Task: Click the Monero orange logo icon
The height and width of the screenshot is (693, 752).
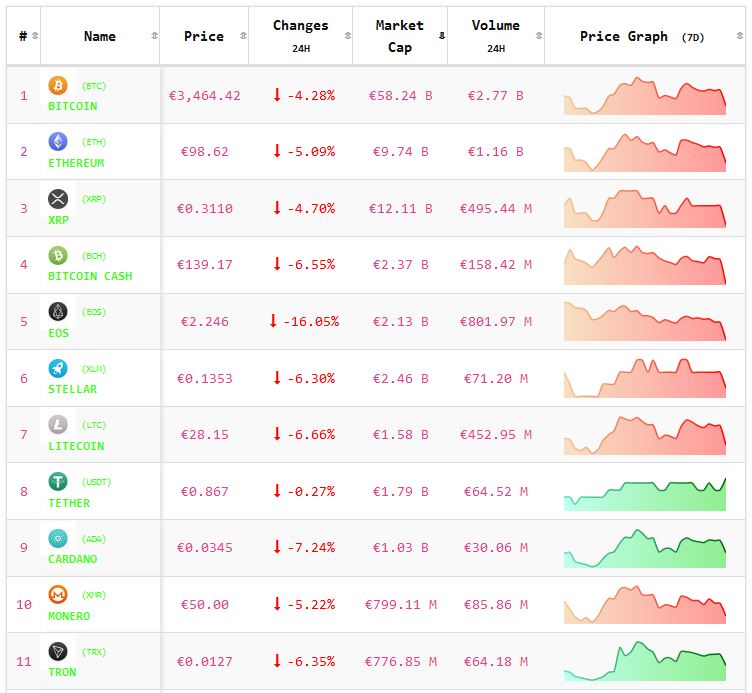Action: pyautogui.click(x=58, y=595)
